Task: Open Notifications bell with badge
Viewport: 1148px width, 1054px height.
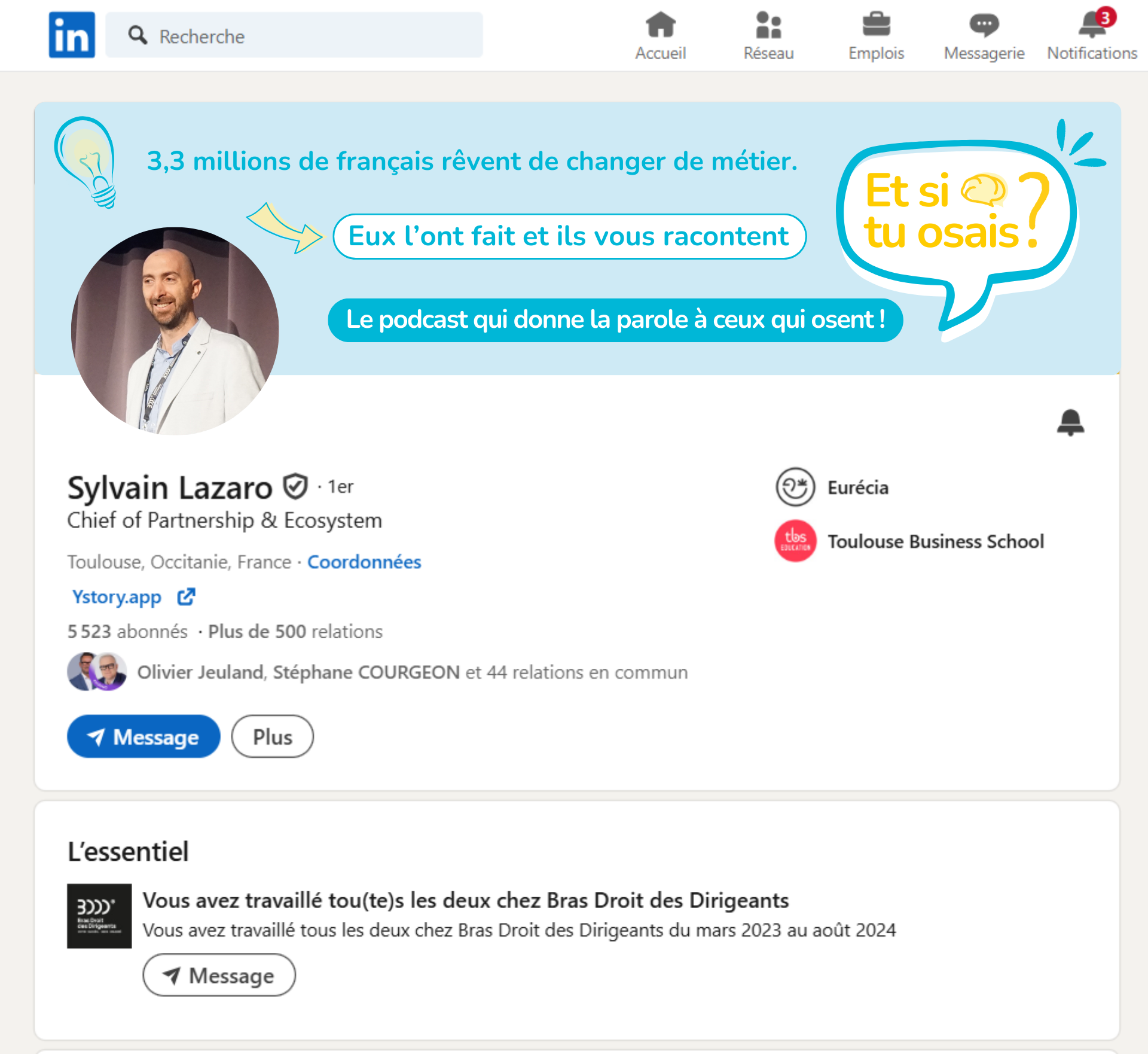Action: pyautogui.click(x=1092, y=26)
